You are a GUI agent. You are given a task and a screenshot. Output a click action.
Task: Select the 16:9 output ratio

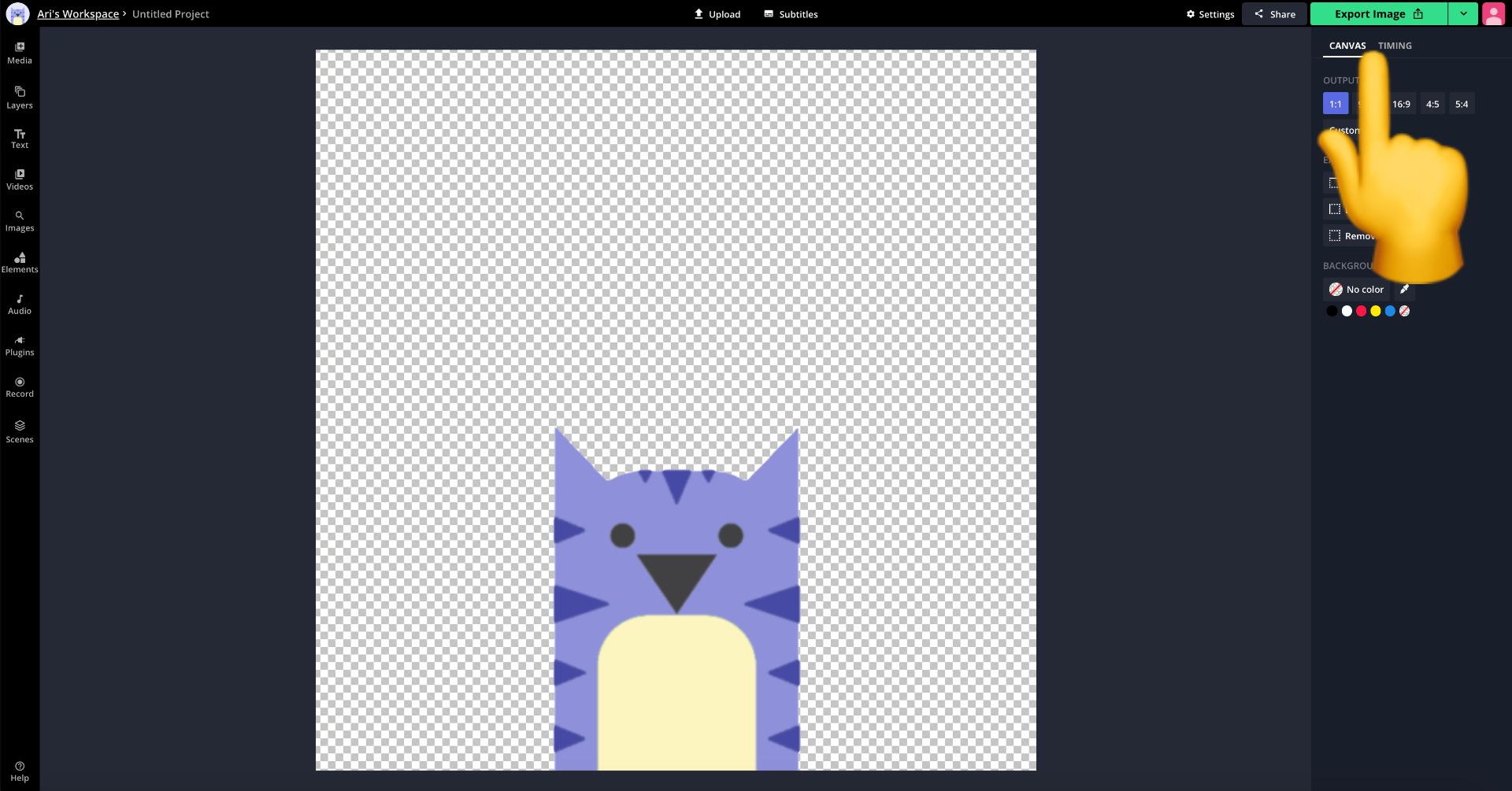(1401, 104)
